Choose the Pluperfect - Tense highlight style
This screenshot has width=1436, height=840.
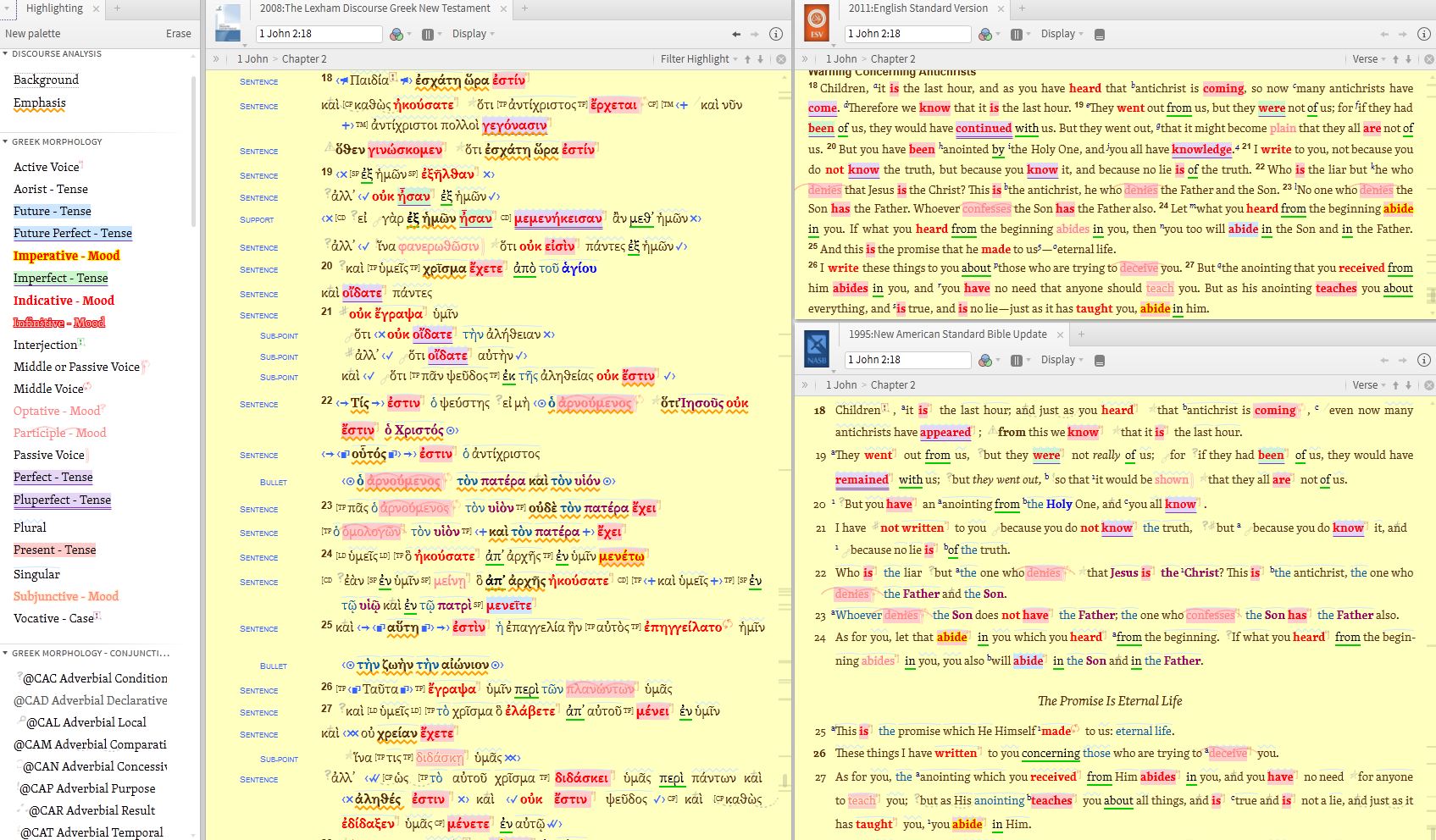point(62,500)
